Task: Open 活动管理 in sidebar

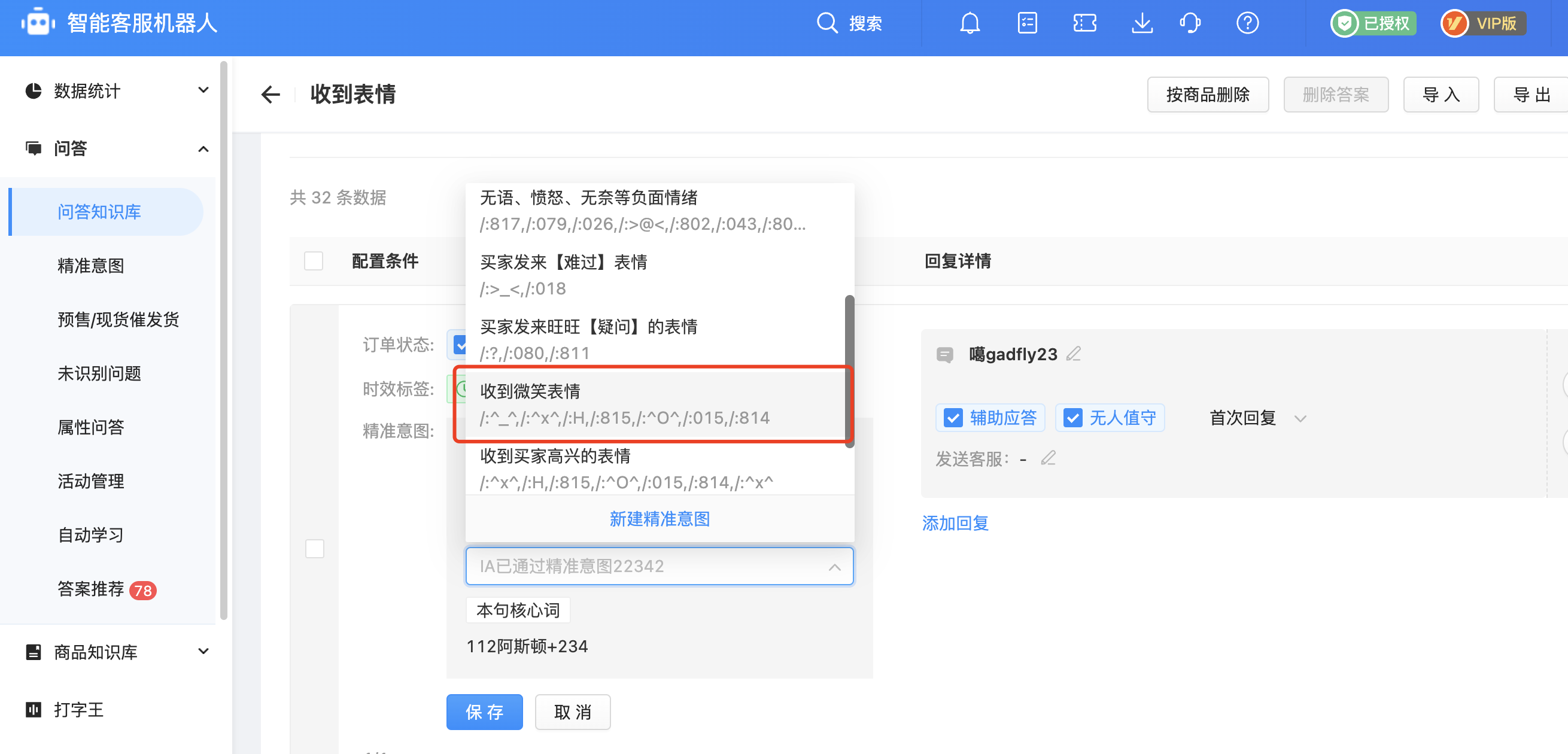Action: tap(91, 481)
